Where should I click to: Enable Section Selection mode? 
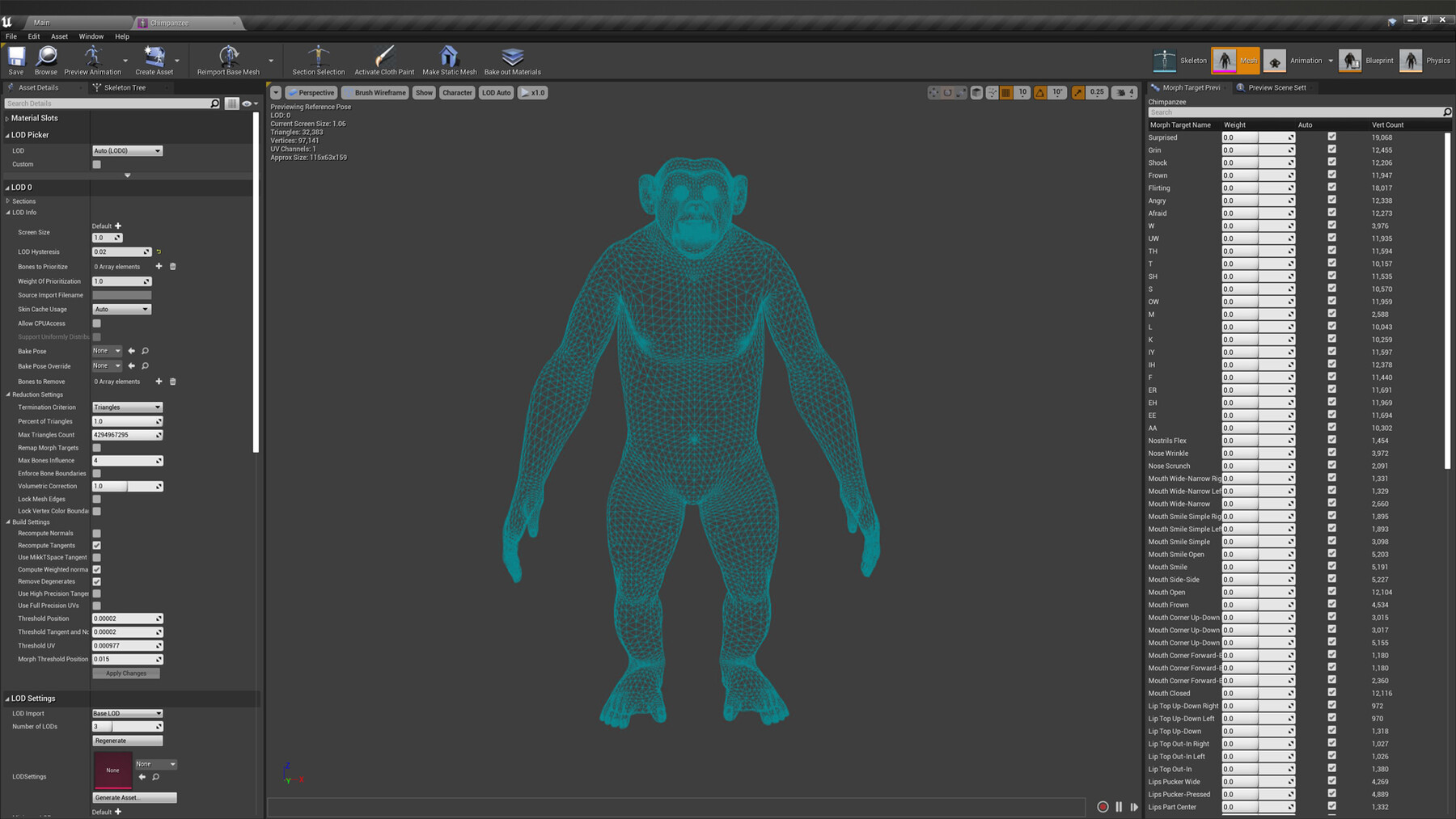pyautogui.click(x=318, y=60)
